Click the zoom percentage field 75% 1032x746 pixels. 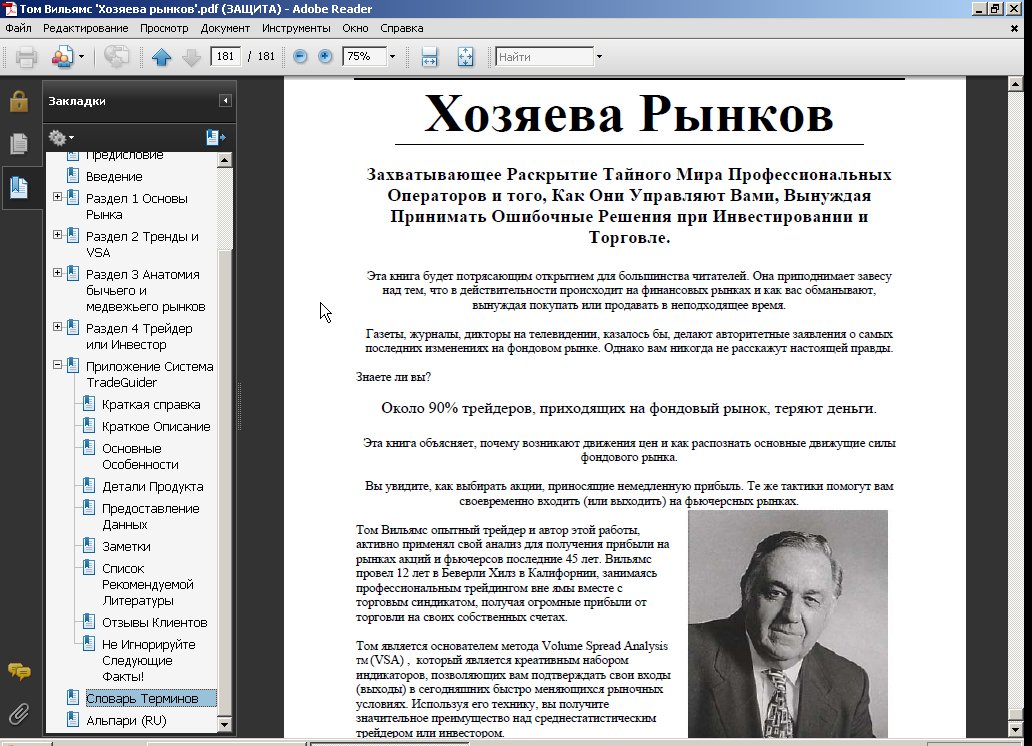coord(364,57)
